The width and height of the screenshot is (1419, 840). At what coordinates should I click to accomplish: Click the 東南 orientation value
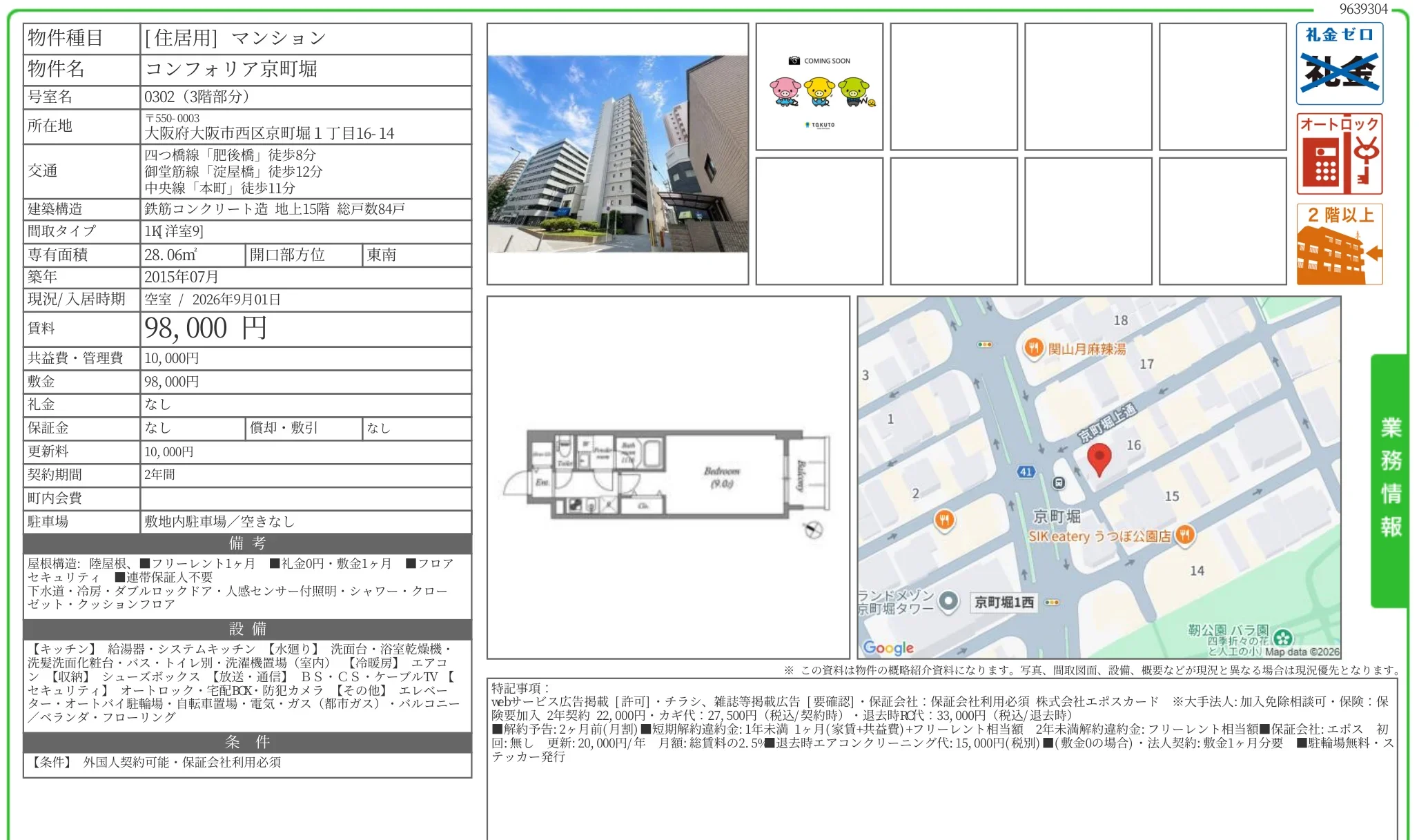coord(382,255)
